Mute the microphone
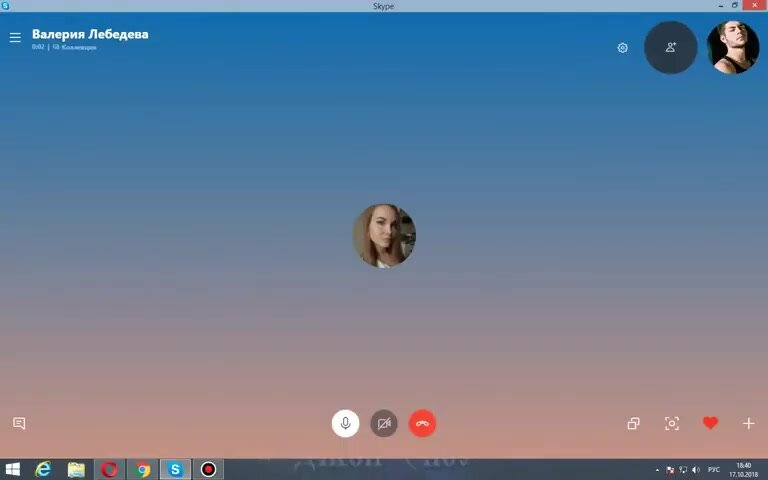The image size is (768, 480). click(345, 423)
